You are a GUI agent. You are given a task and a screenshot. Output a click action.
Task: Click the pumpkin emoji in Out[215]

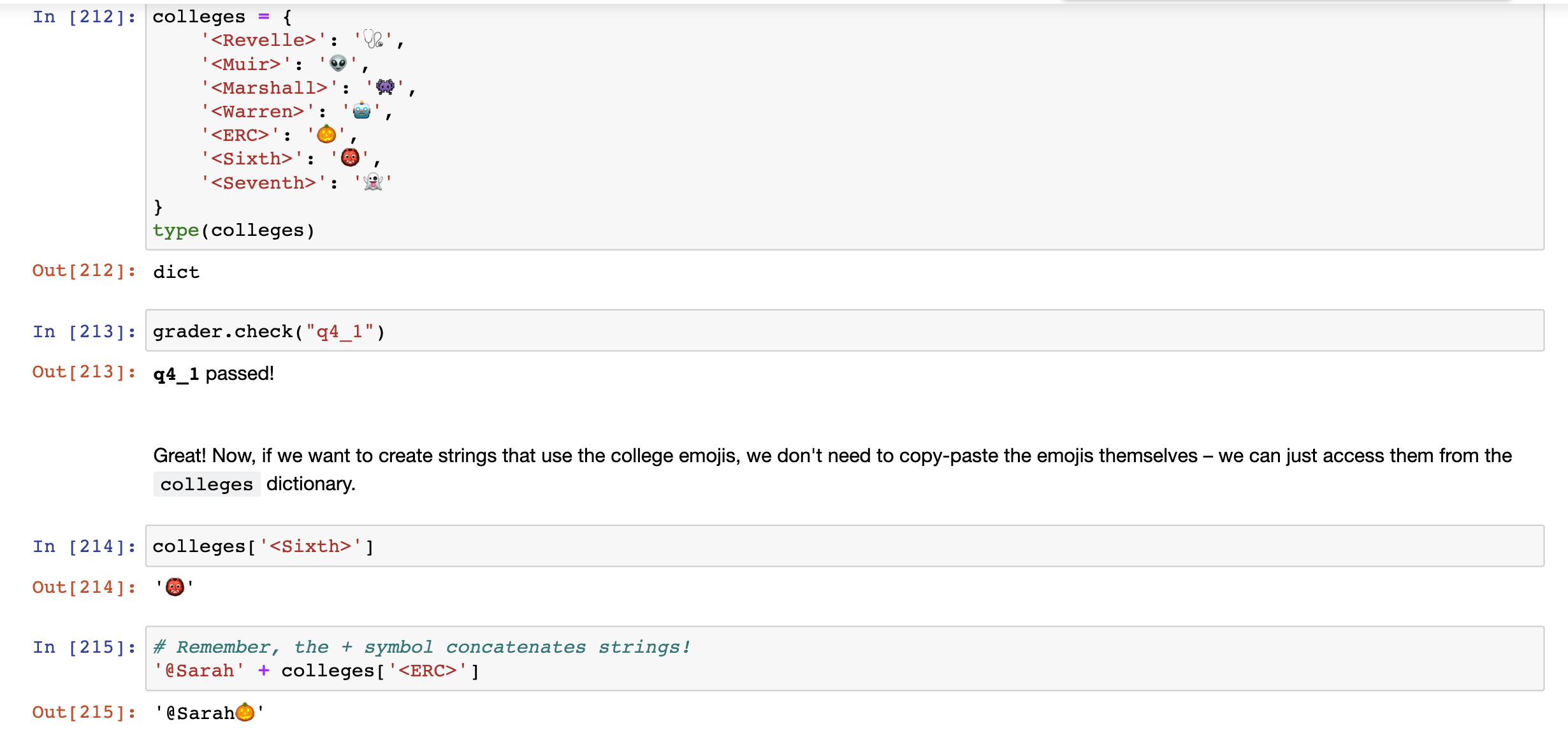click(x=244, y=712)
